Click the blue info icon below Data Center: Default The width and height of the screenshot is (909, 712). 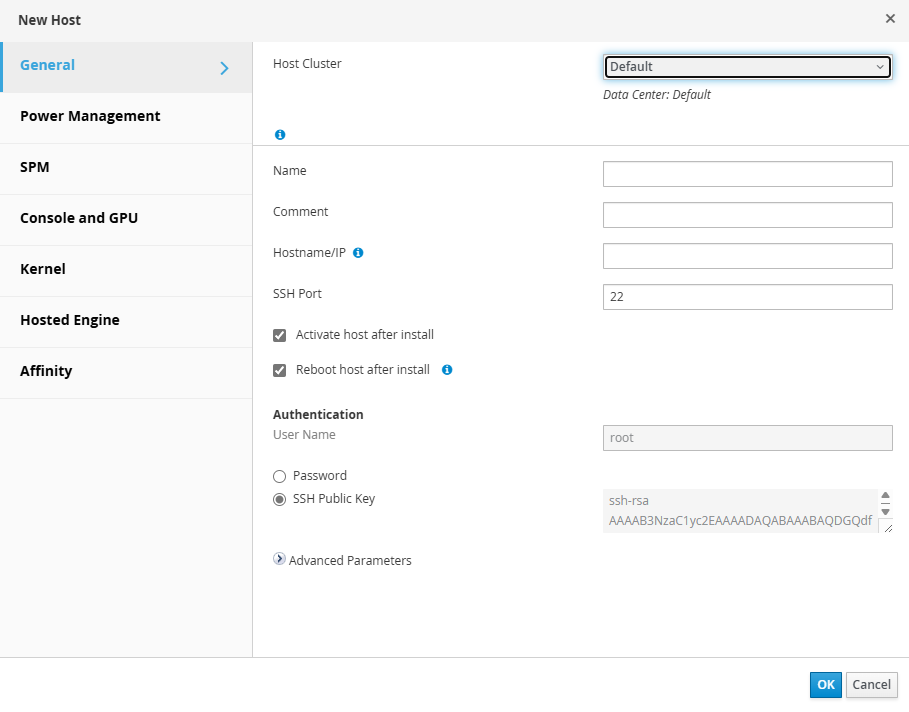[280, 134]
